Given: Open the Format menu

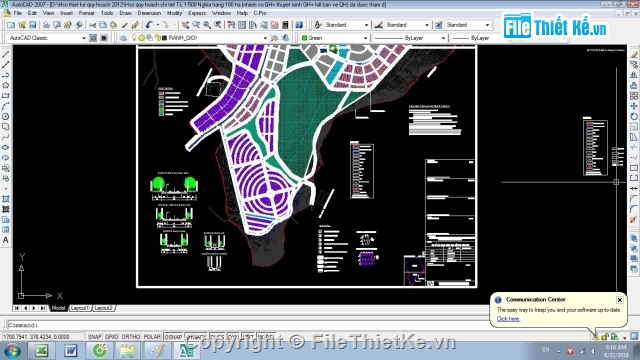Looking at the screenshot, I should (86, 13).
